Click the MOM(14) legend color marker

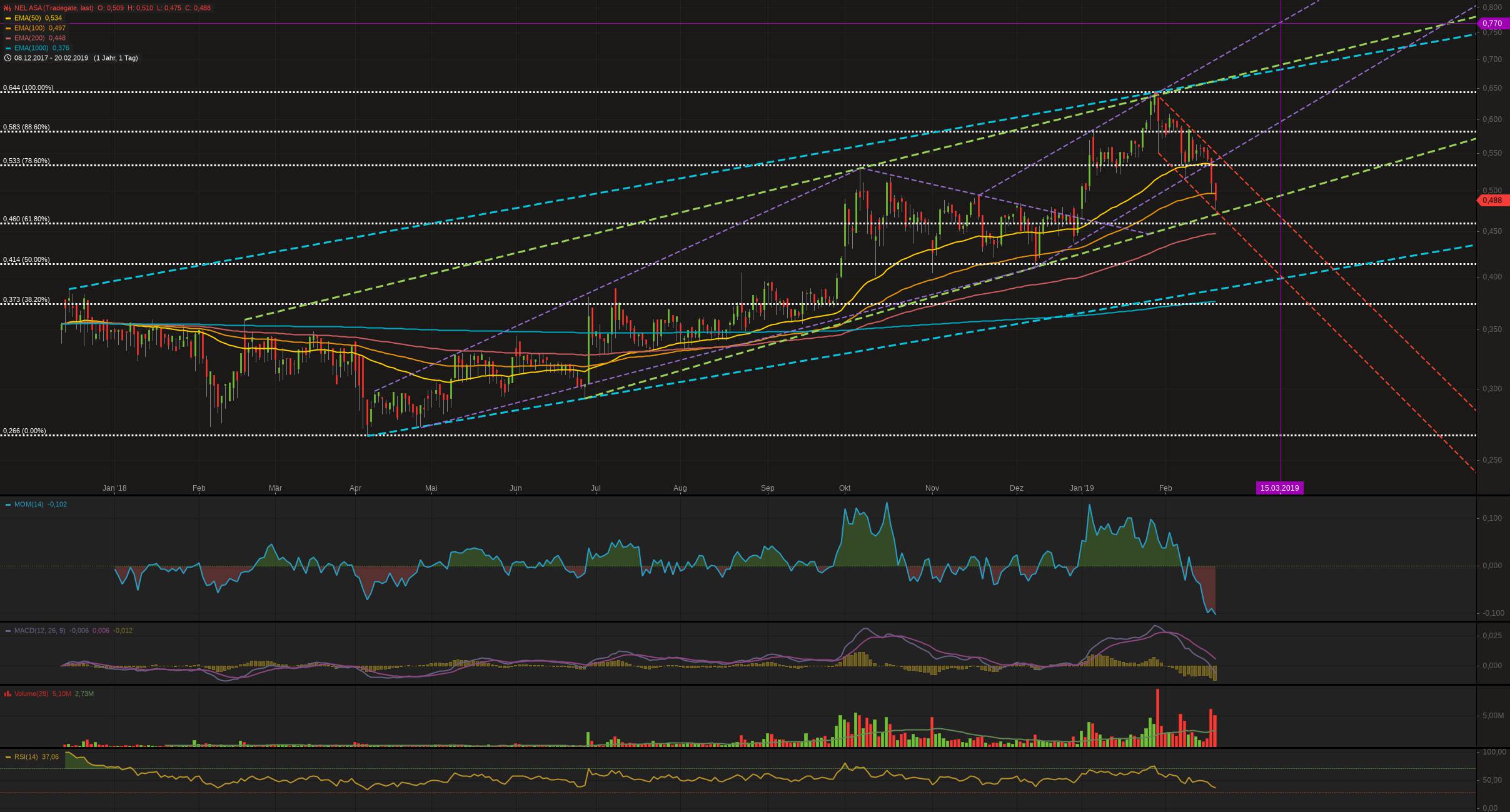coord(8,504)
